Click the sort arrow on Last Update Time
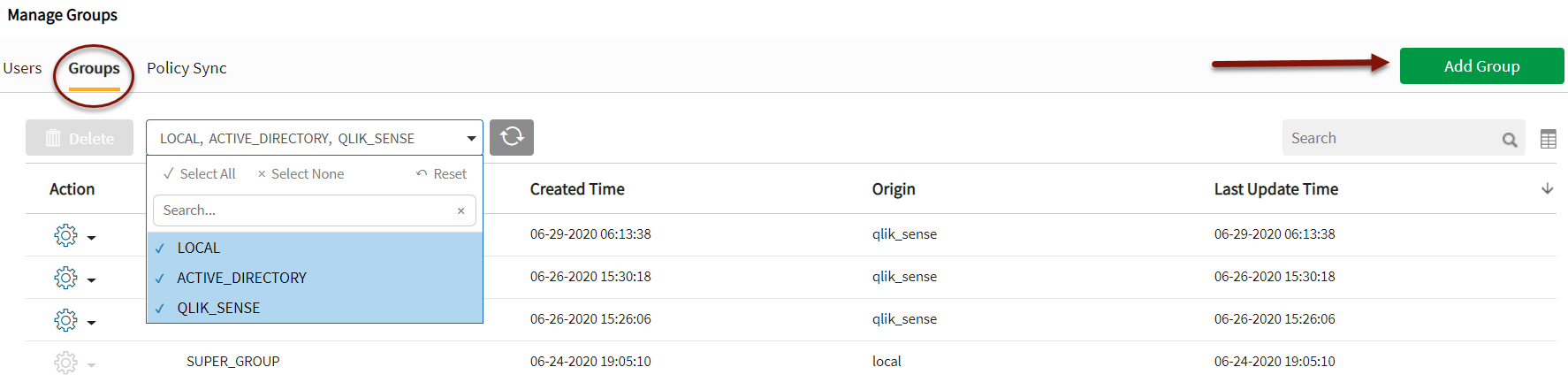Viewport: 1568px width, 390px height. point(1547,189)
